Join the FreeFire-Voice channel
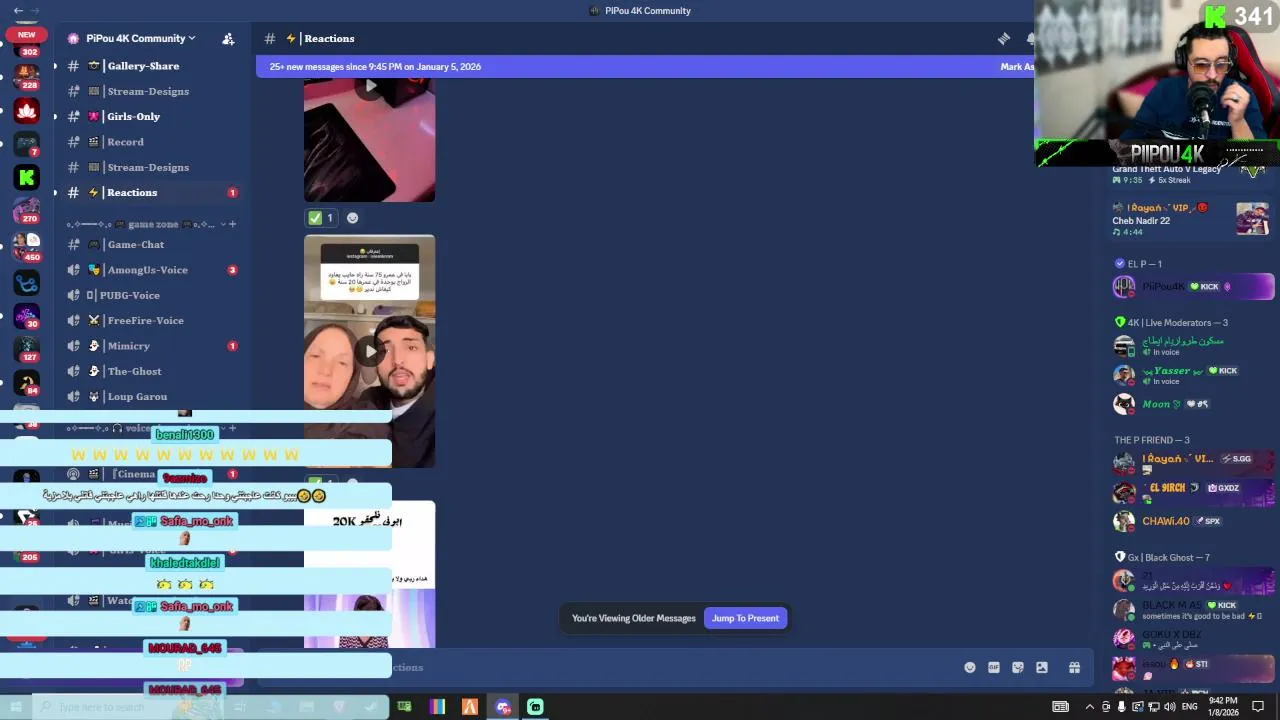 tap(145, 320)
